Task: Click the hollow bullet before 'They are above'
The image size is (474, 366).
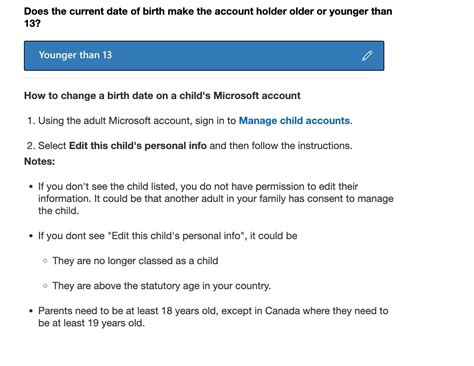Action: pos(45,286)
